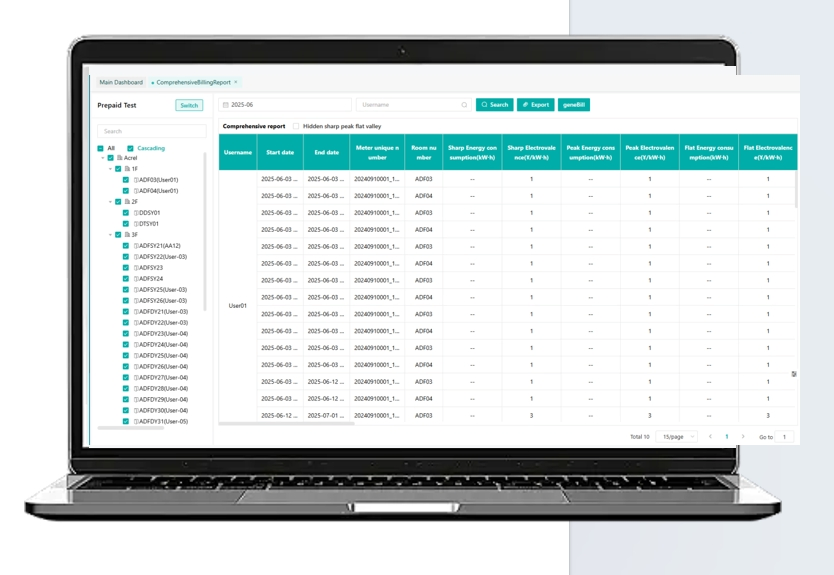
Task: Select ADFDY27(User-04) in the tree
Action: click(x=163, y=377)
